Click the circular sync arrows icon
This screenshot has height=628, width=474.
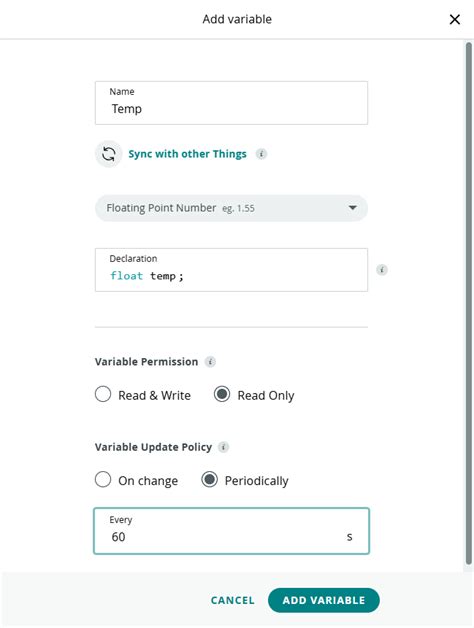coord(109,154)
